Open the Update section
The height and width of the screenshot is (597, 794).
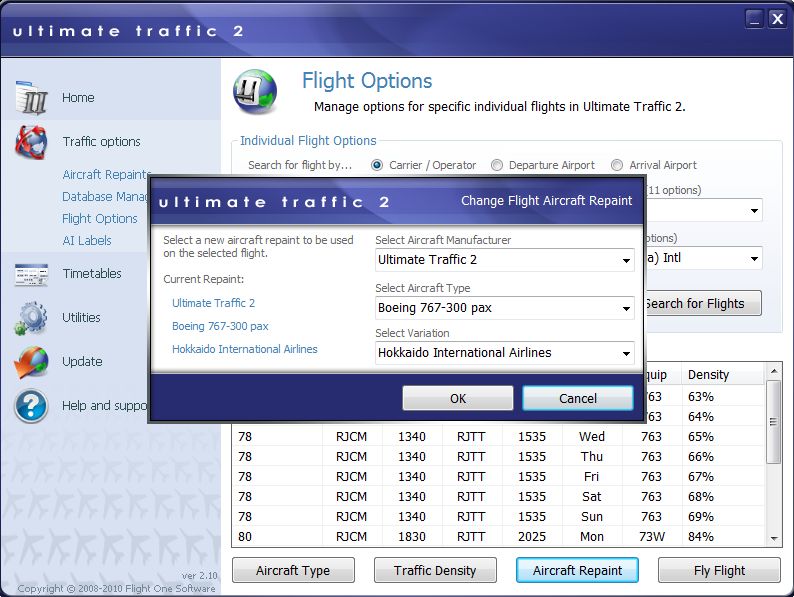coord(82,362)
